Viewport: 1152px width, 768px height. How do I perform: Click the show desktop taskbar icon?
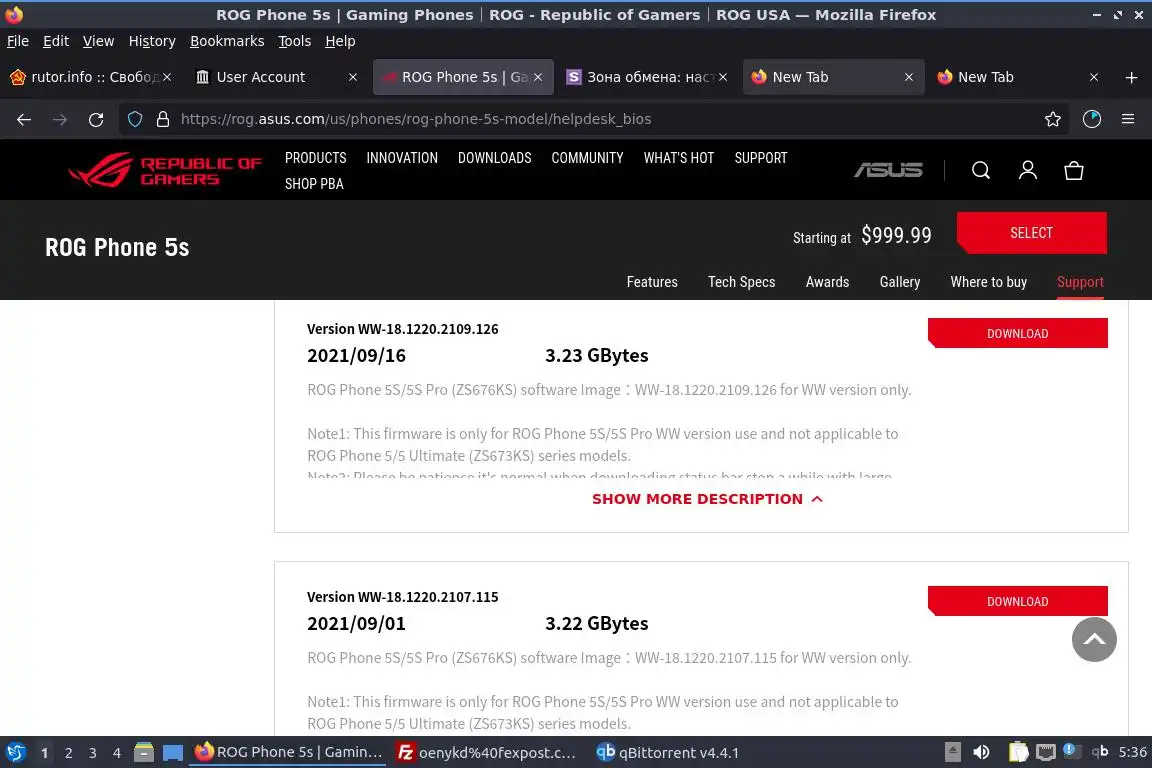tap(173, 753)
